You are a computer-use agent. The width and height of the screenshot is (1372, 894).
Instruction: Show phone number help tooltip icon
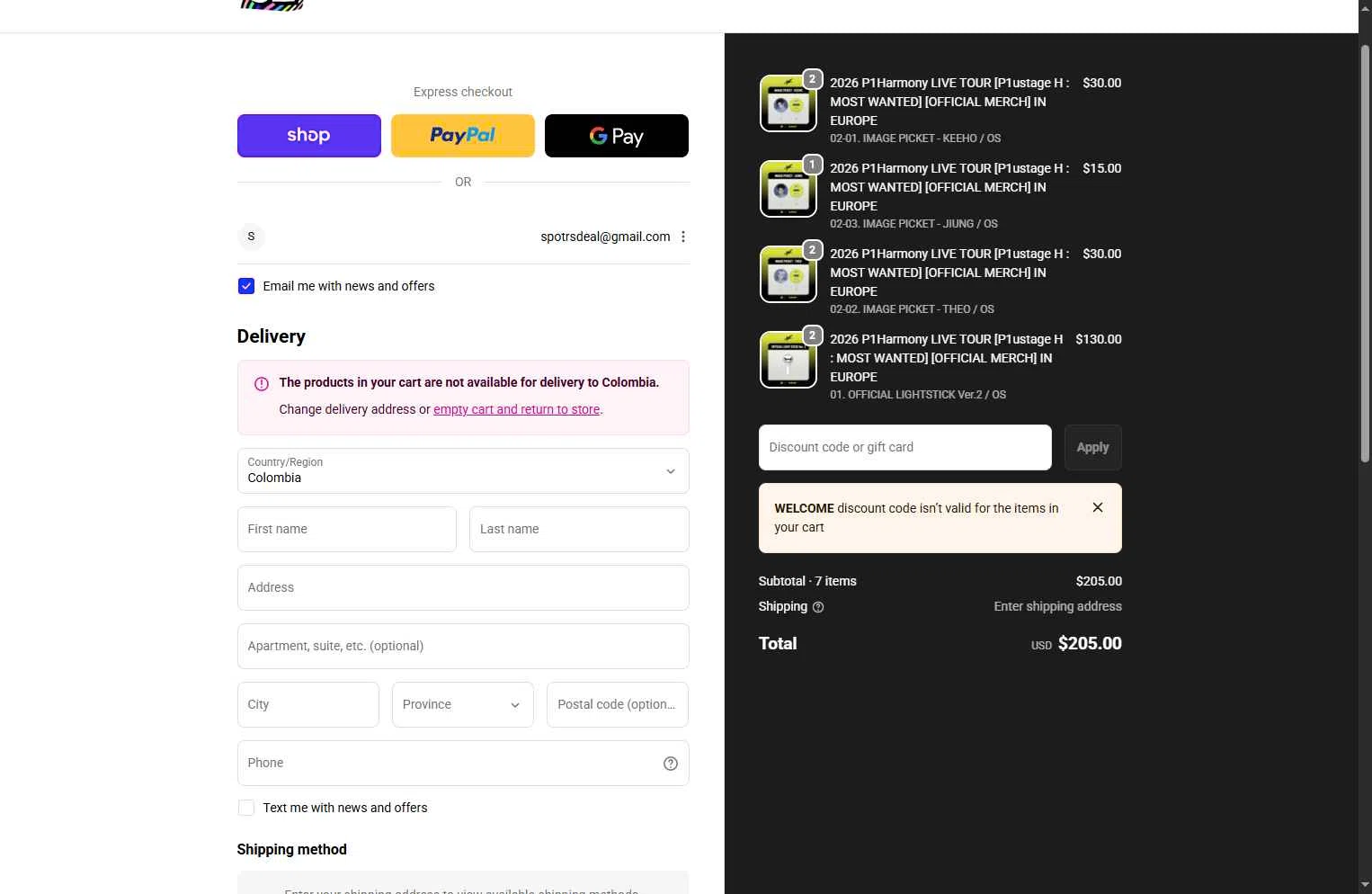click(671, 764)
